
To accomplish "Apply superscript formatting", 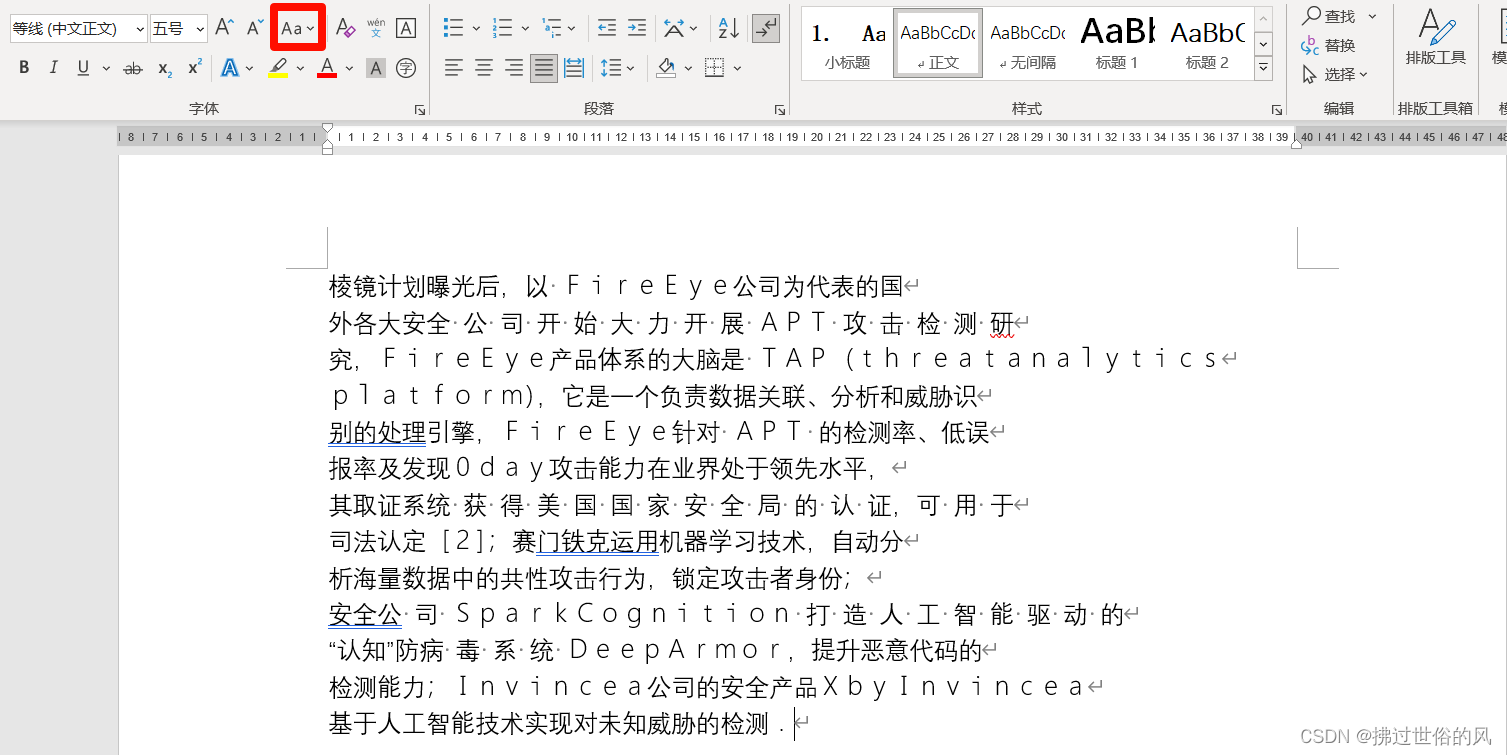I will click(x=195, y=68).
